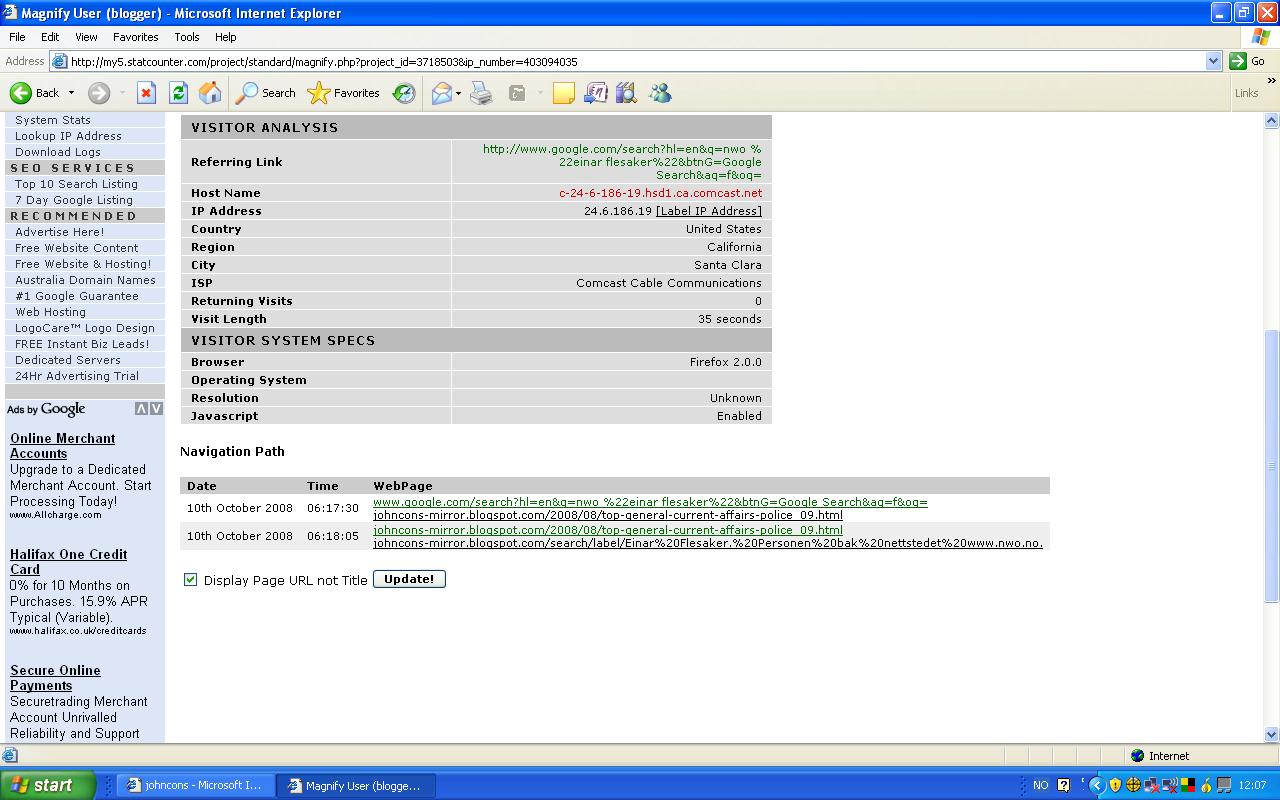
Task: Click the Mail envelope toolbar icon
Action: 441,93
